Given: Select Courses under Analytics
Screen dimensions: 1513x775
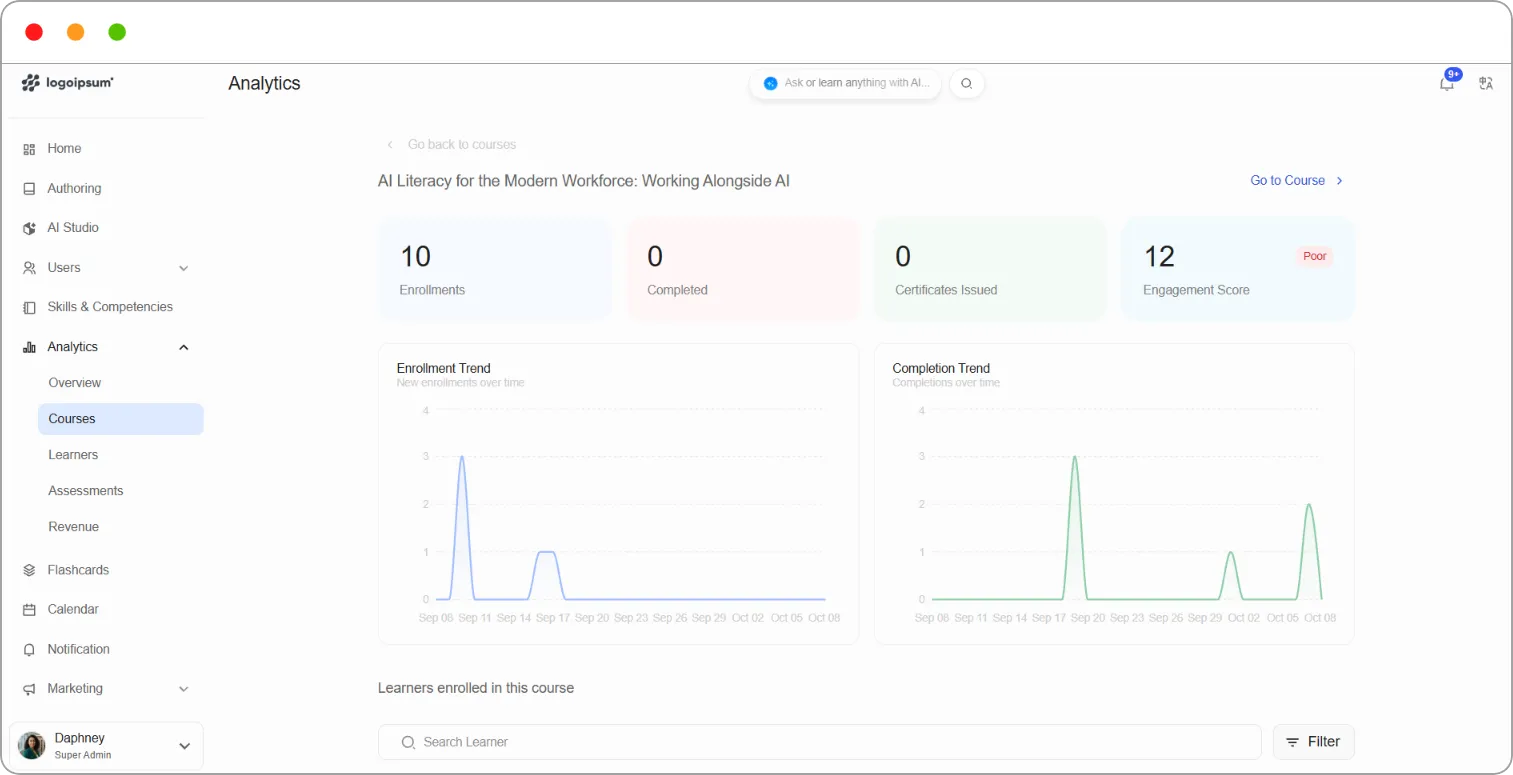Looking at the screenshot, I should click(120, 419).
